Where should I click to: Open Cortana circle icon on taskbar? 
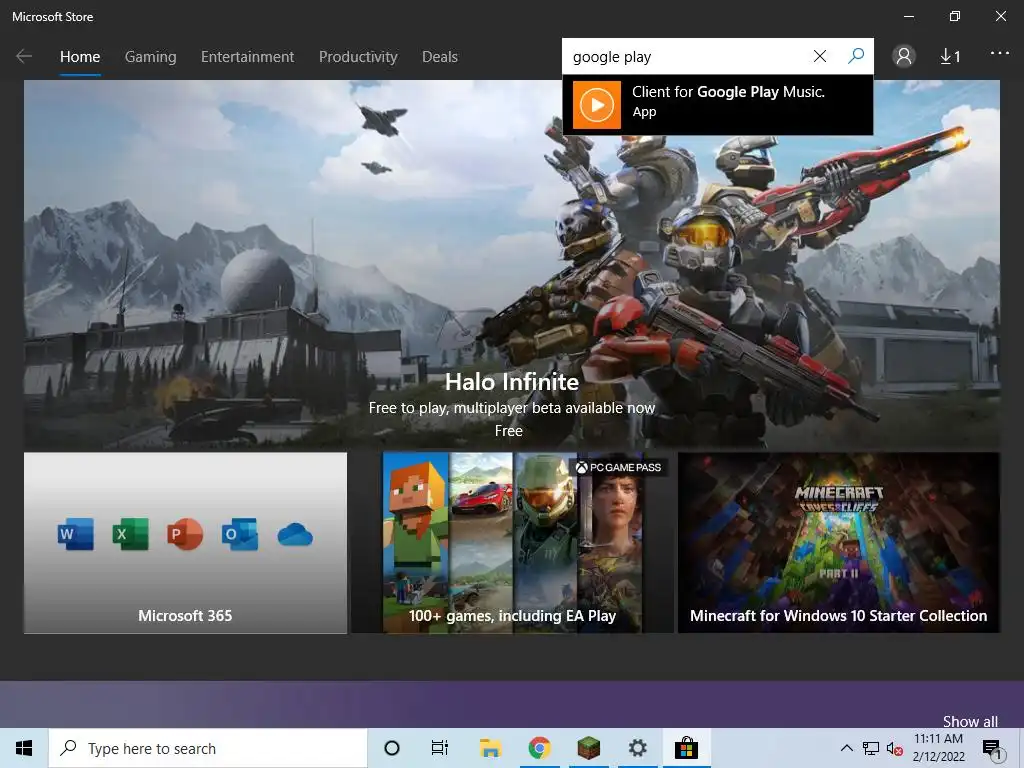coord(392,748)
